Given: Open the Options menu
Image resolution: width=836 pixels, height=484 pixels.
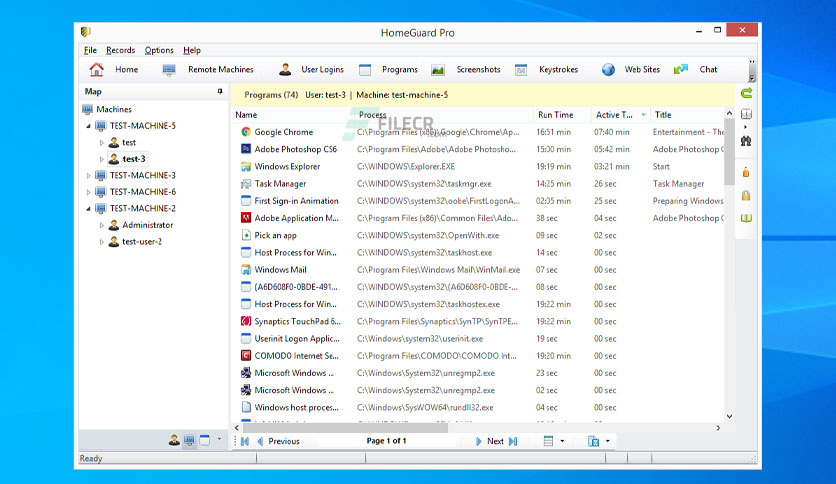Looking at the screenshot, I should click(x=159, y=50).
